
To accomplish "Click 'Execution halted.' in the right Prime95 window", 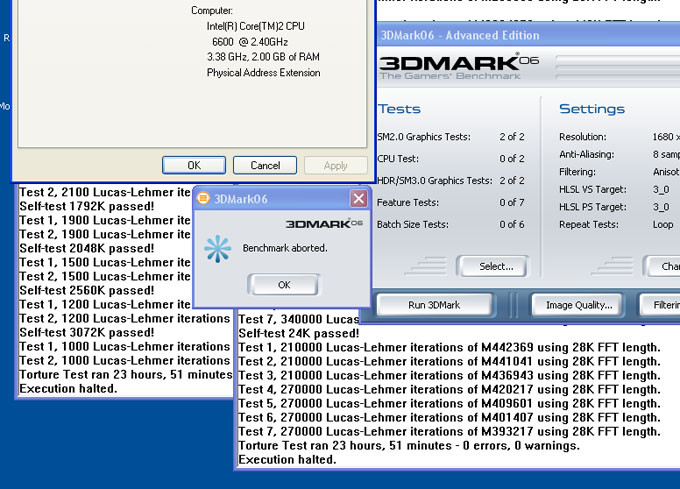I will tap(288, 460).
